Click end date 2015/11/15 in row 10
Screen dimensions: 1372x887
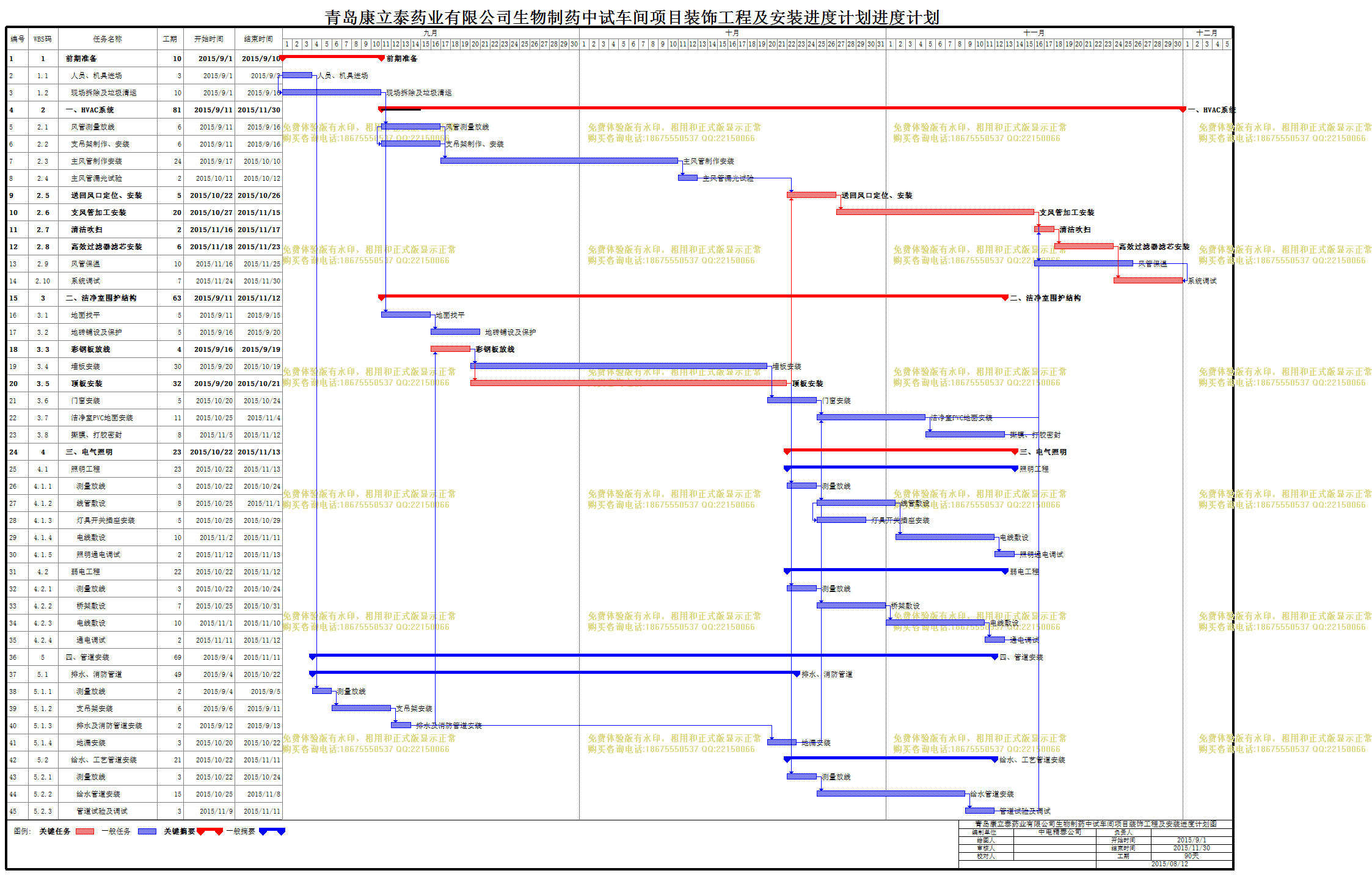259,213
